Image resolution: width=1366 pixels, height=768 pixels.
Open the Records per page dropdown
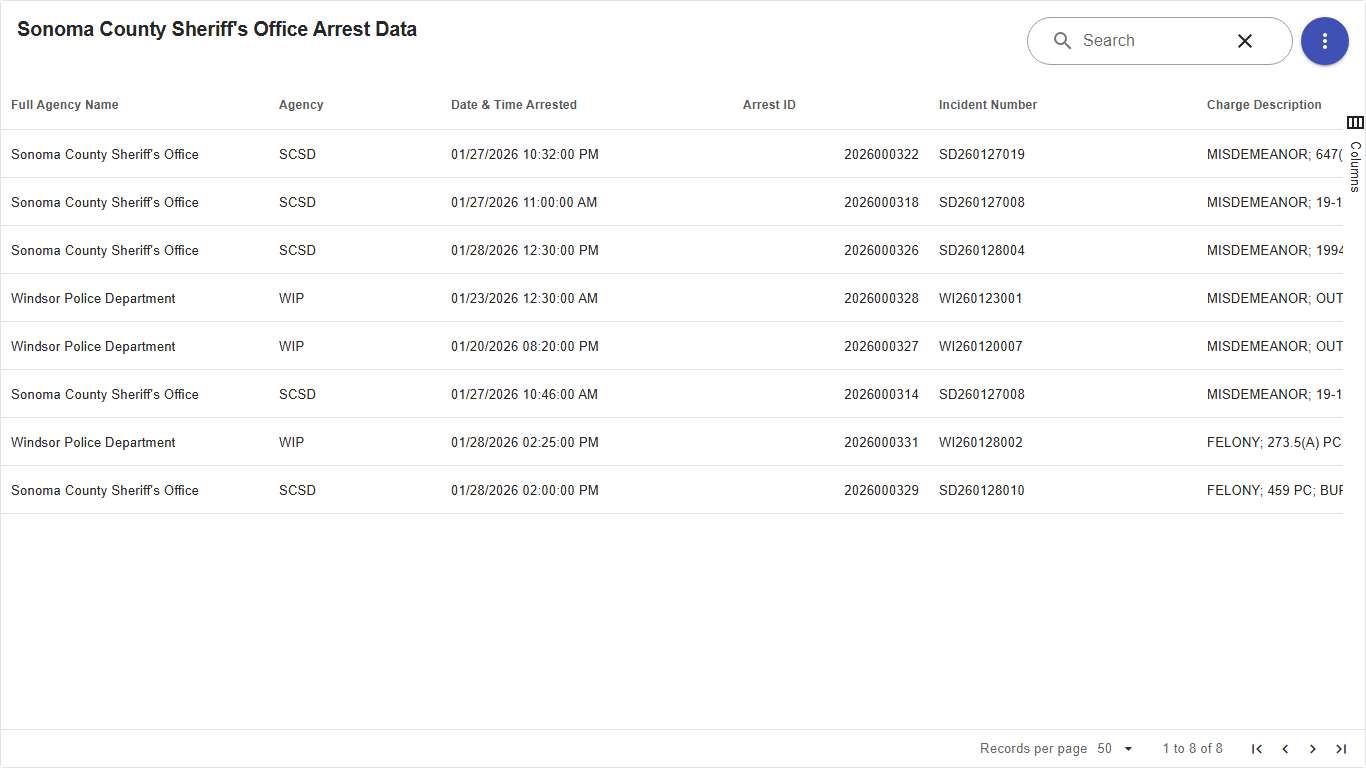1113,748
